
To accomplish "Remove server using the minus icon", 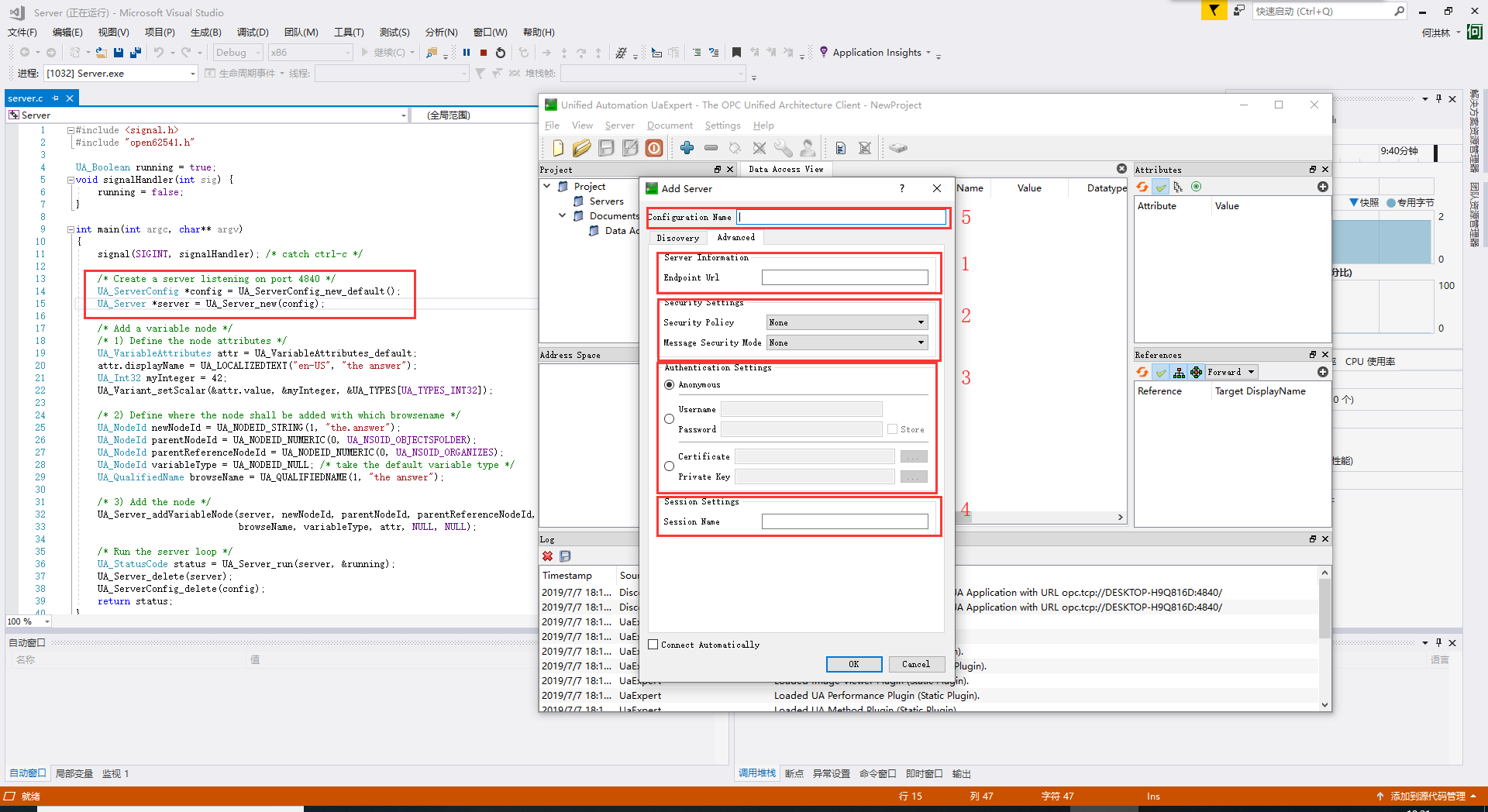I will point(711,148).
